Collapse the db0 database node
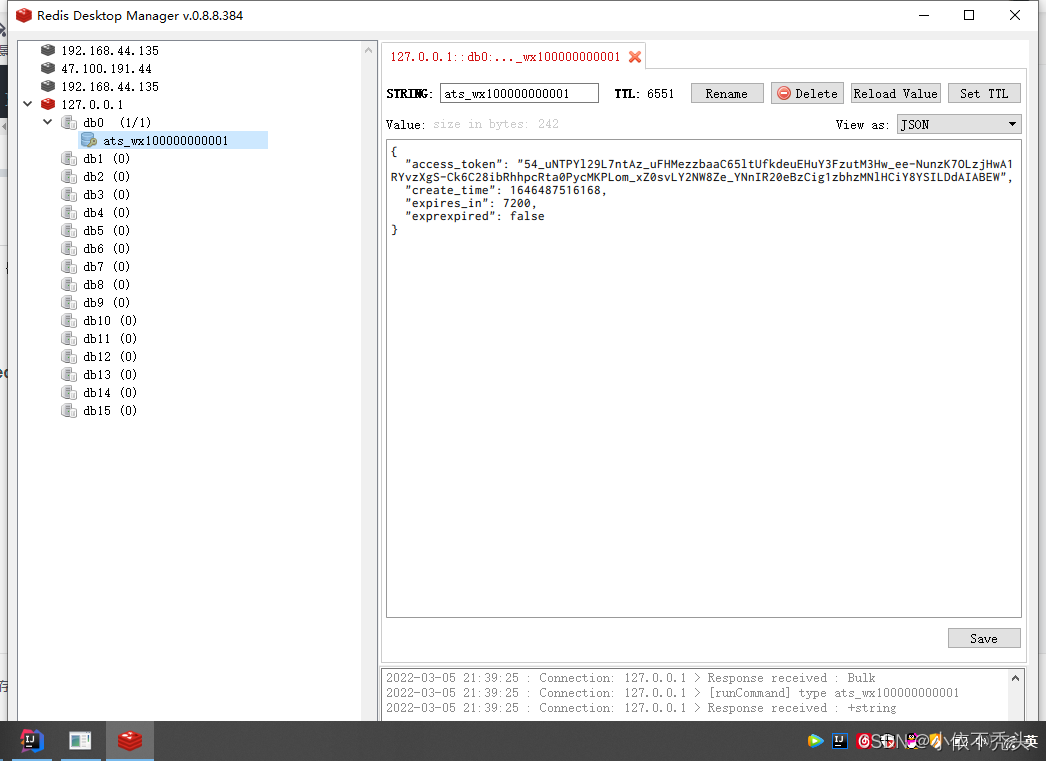Image resolution: width=1046 pixels, height=761 pixels. coord(48,122)
